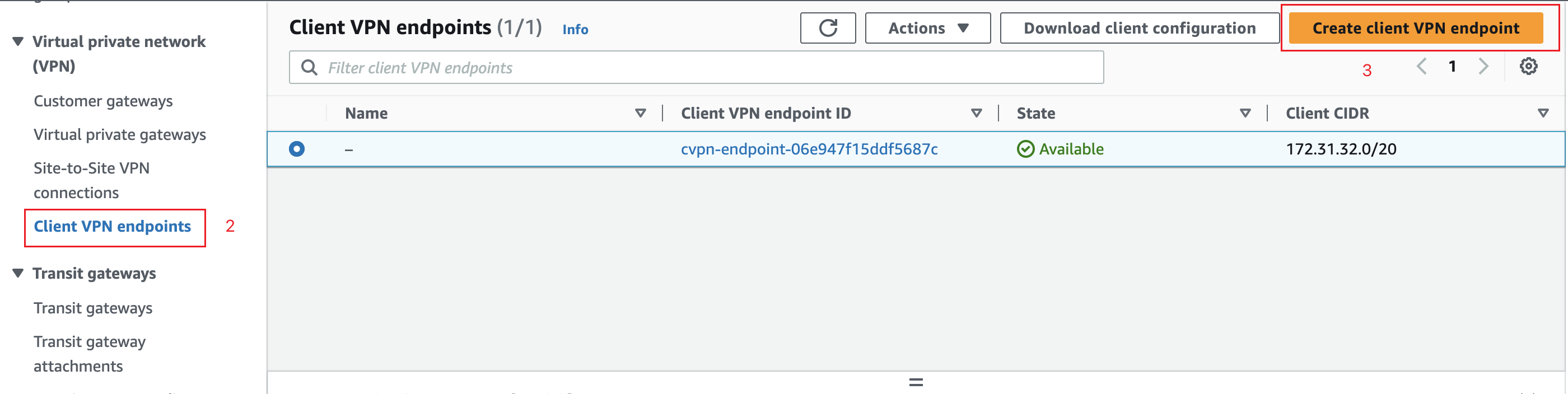
Task: Select the radio button for the VPN endpoint row
Action: [296, 149]
